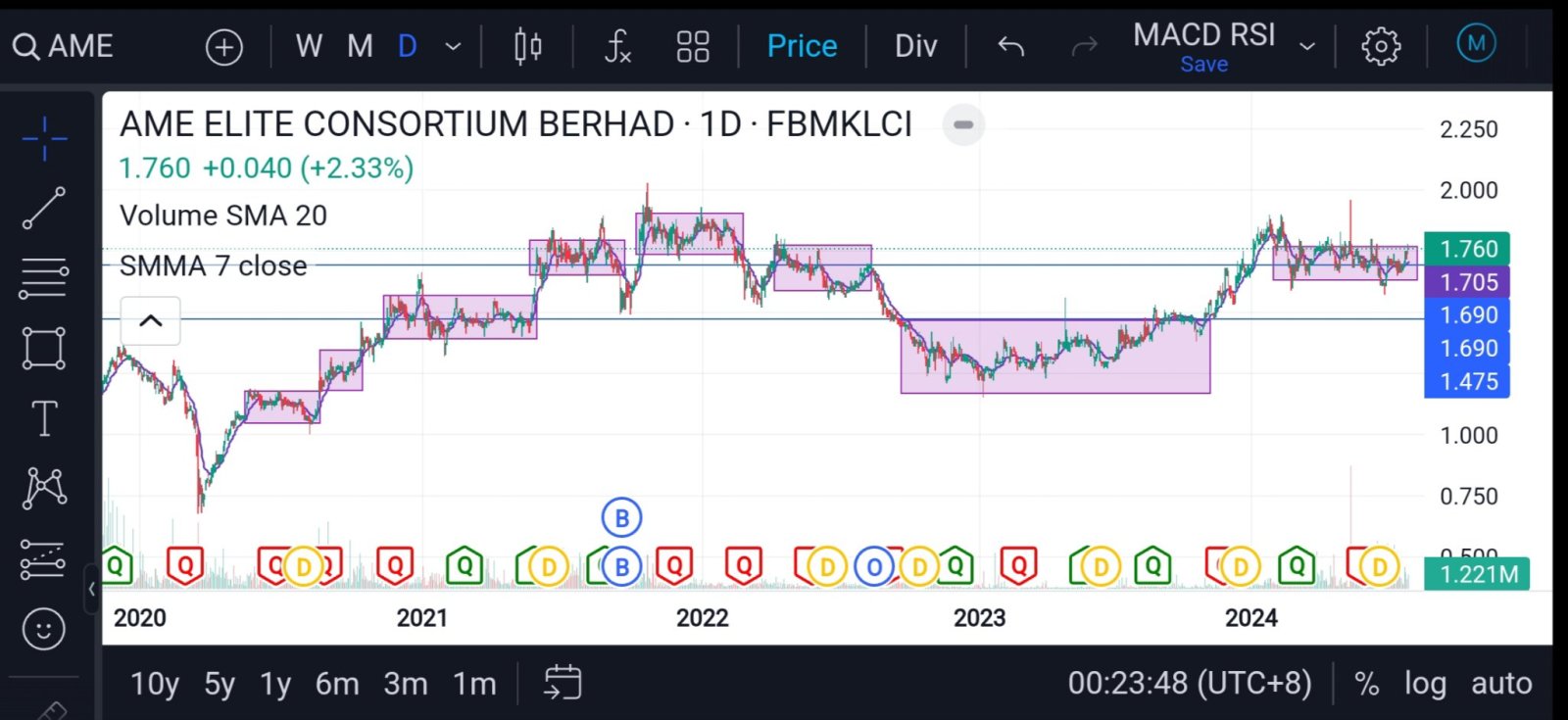This screenshot has width=1568, height=720.
Task: Select the XABCD pattern tool
Action: coord(44,488)
